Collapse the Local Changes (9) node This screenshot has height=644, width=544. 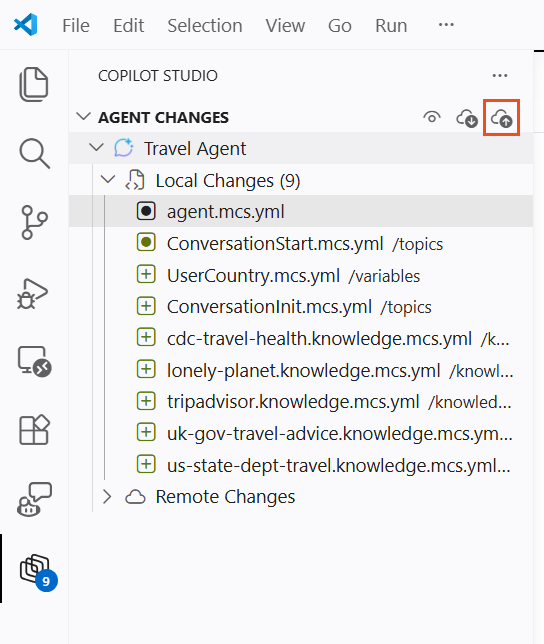[108, 179]
